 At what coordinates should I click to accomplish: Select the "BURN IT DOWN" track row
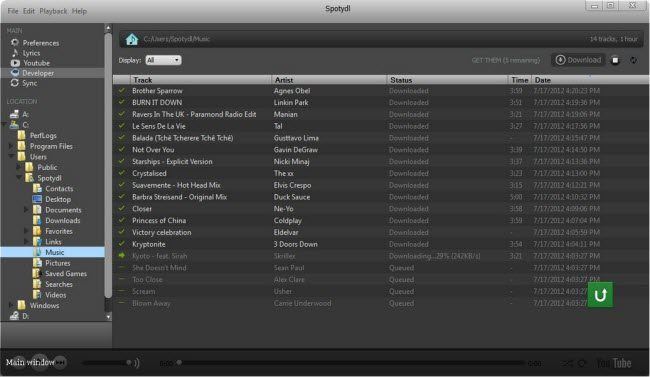point(381,102)
